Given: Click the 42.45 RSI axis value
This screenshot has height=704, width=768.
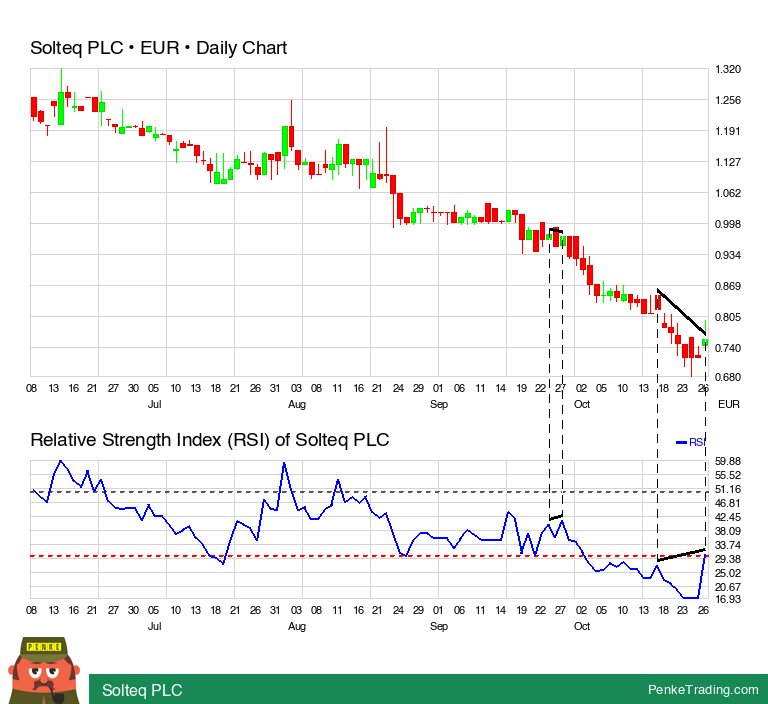Looking at the screenshot, I should click(x=728, y=517).
